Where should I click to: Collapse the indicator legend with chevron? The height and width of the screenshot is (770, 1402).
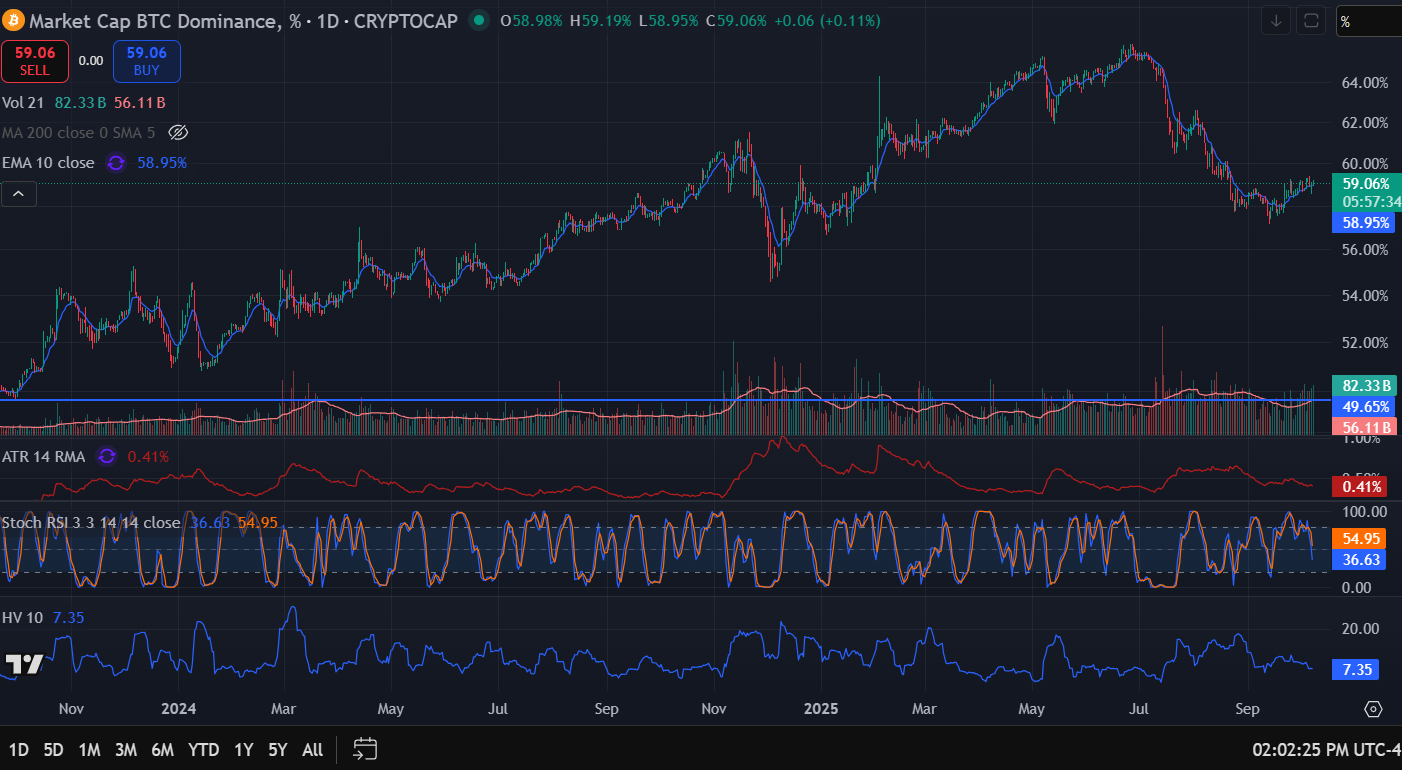(x=19, y=194)
